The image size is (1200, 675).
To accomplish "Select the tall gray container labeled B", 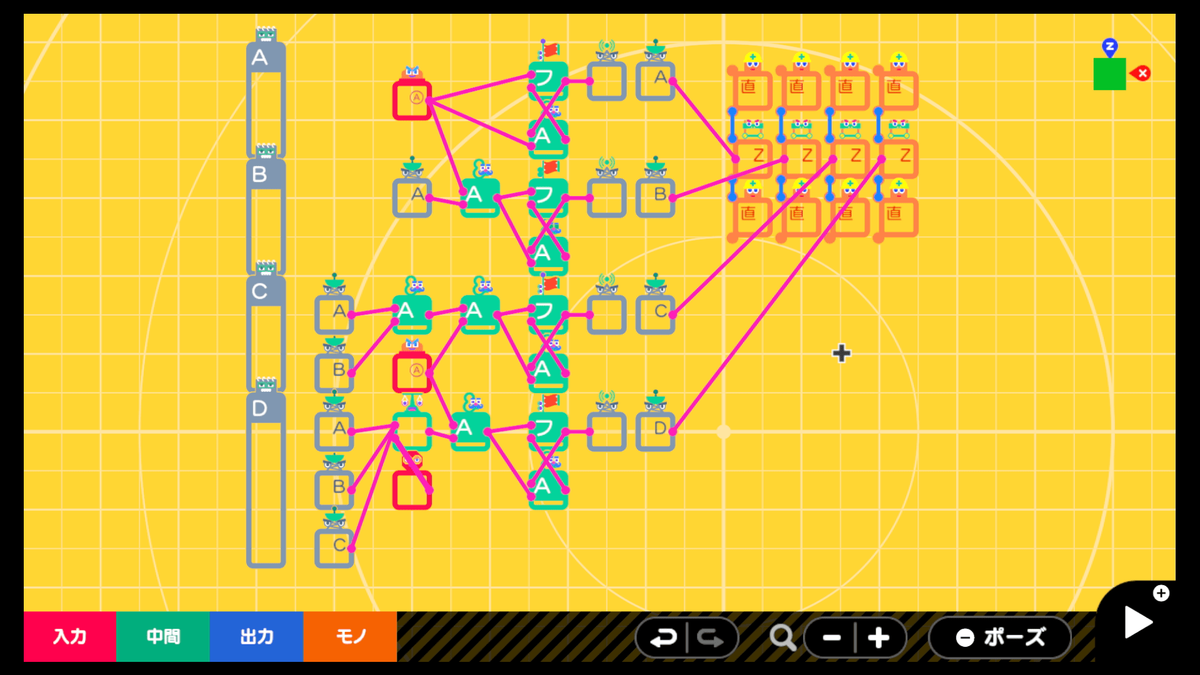I will coord(265,216).
